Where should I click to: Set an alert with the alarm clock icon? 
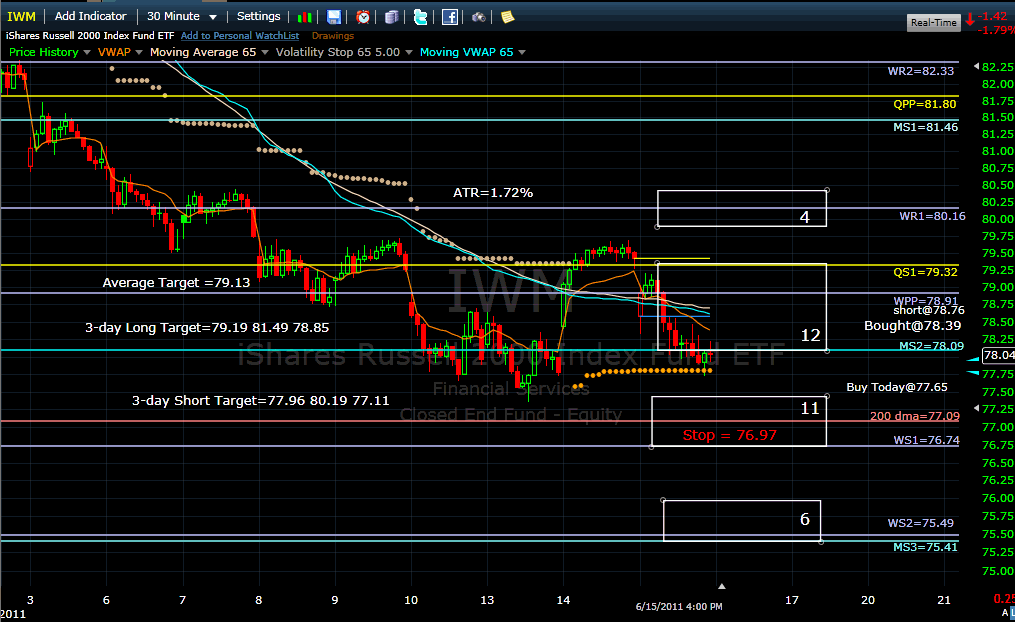click(x=363, y=17)
